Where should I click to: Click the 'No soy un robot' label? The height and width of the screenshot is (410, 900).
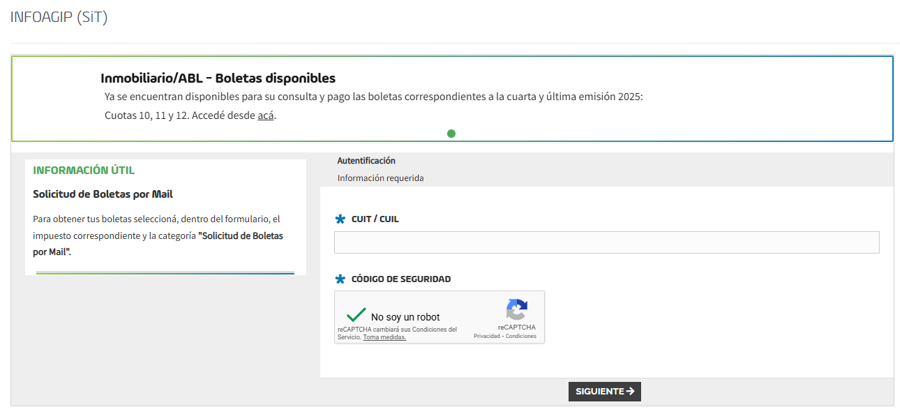tap(405, 317)
